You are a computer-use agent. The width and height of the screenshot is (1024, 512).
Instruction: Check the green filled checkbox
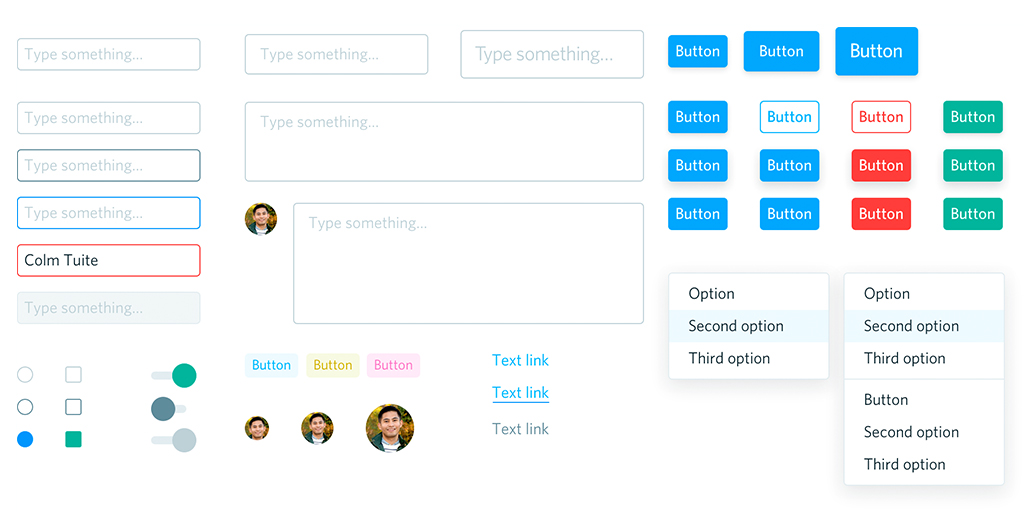click(73, 439)
